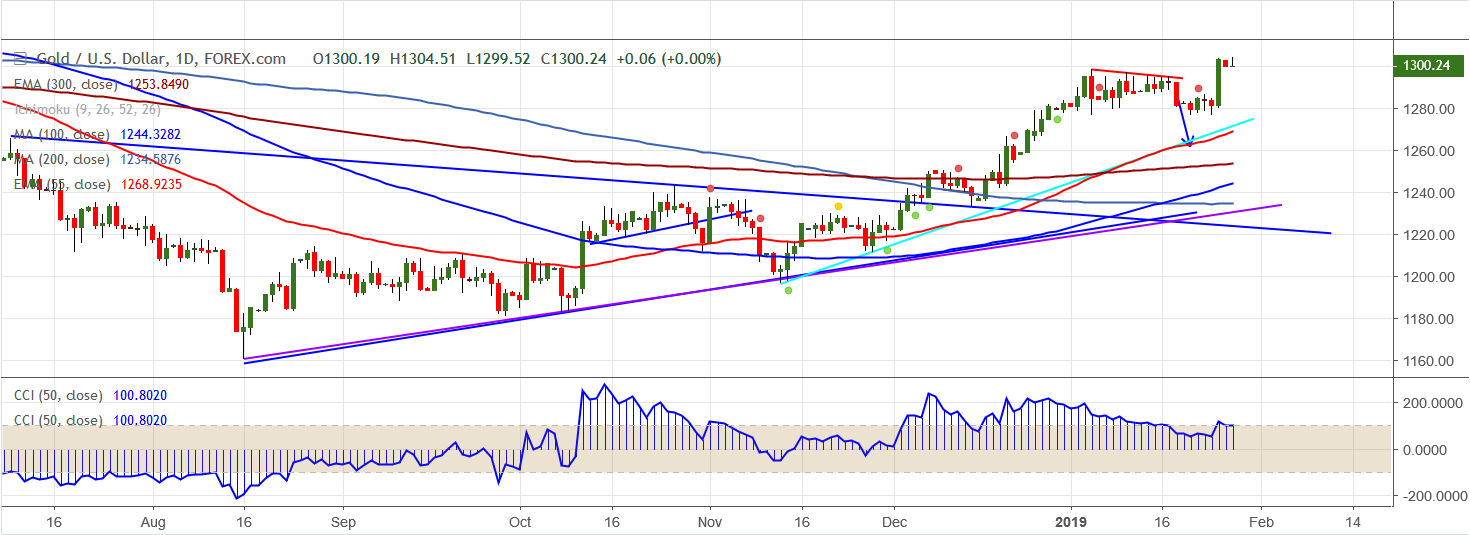Click the Aug label on time axis

pyautogui.click(x=153, y=522)
